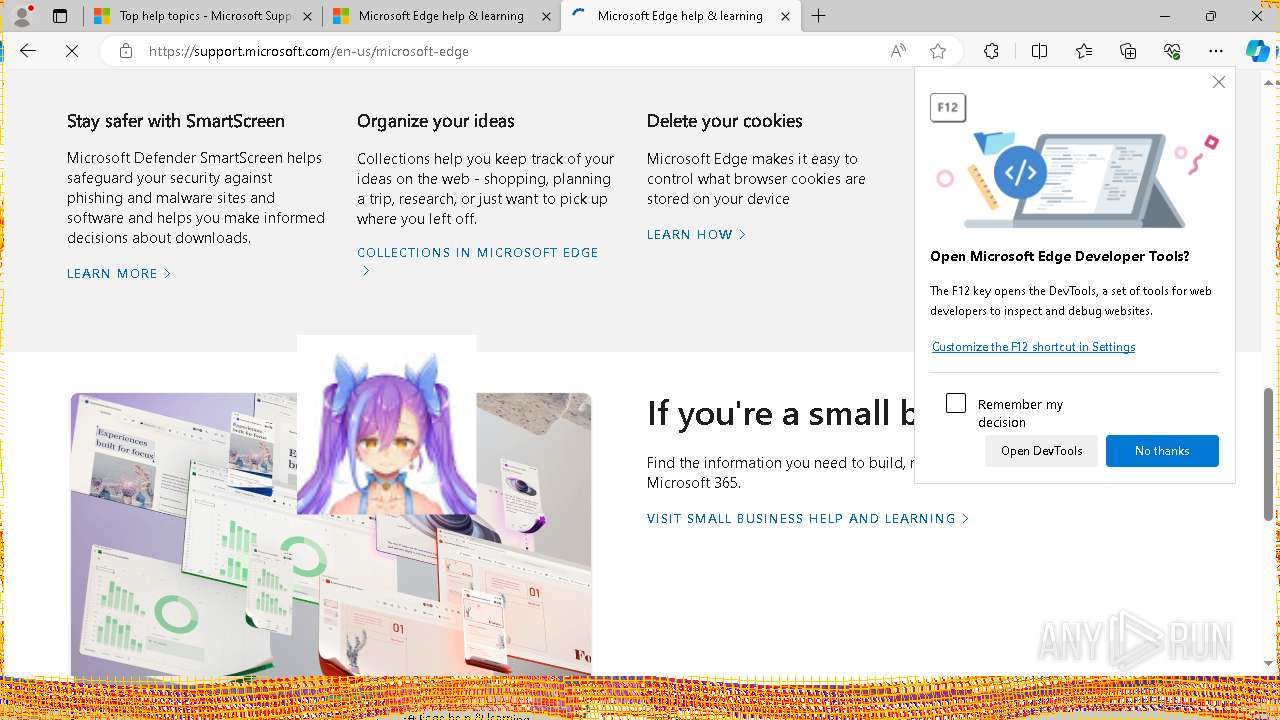Open Collections in Microsoft Edge link

coord(478,261)
